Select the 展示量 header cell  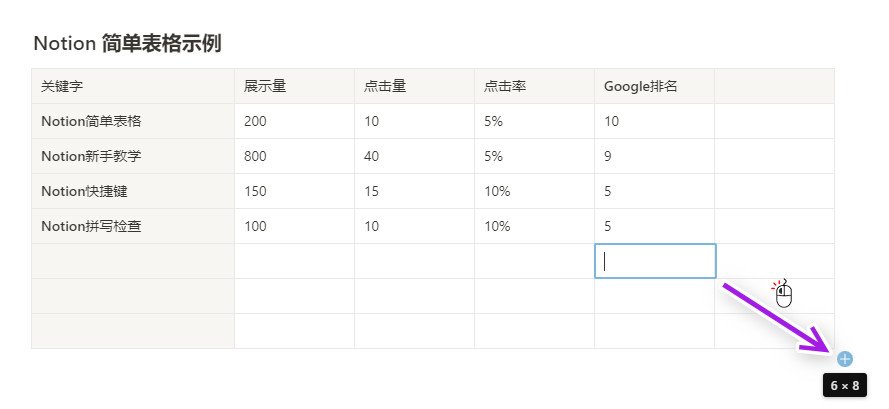tap(295, 86)
